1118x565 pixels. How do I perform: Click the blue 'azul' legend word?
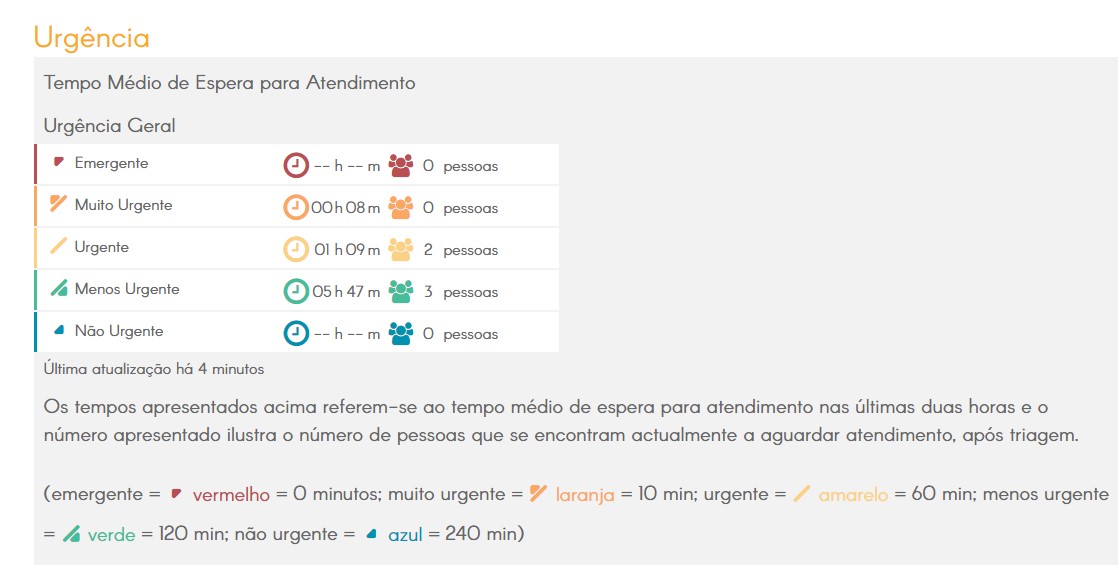pyautogui.click(x=405, y=535)
